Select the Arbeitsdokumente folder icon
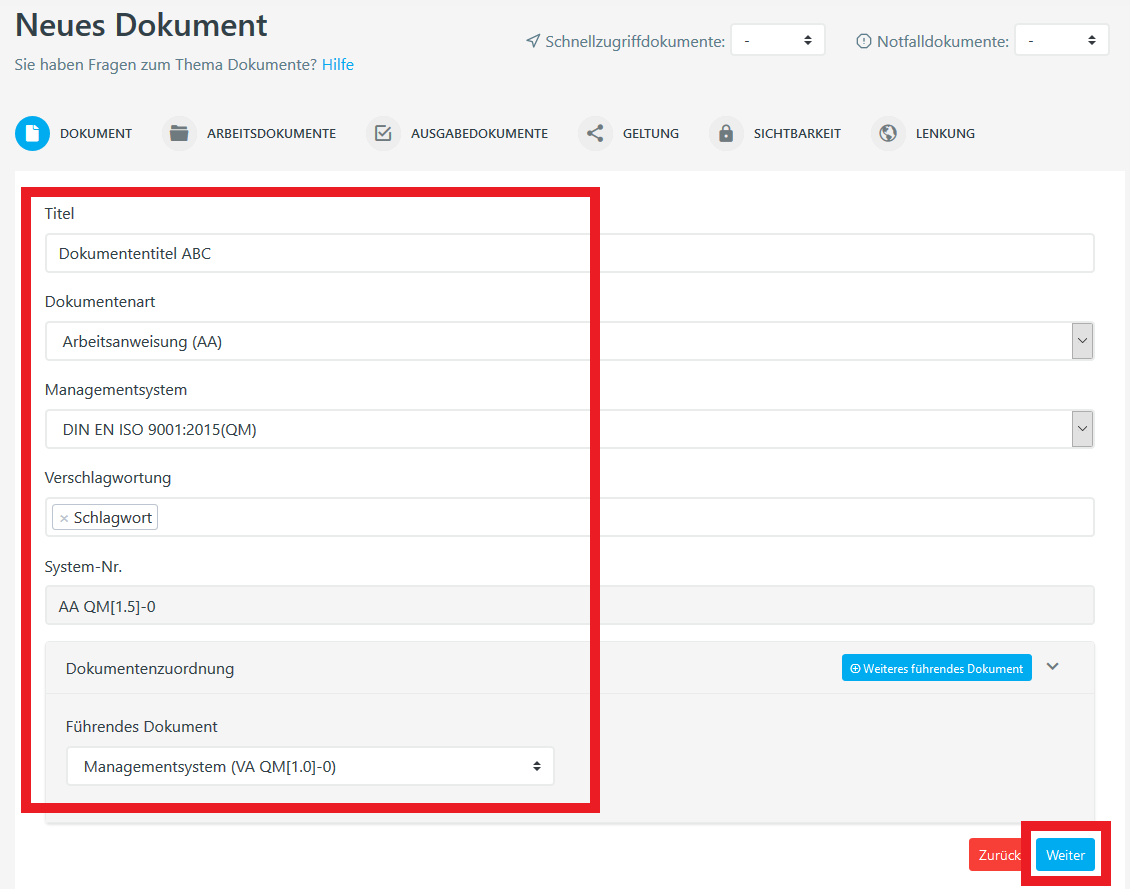 pos(179,132)
